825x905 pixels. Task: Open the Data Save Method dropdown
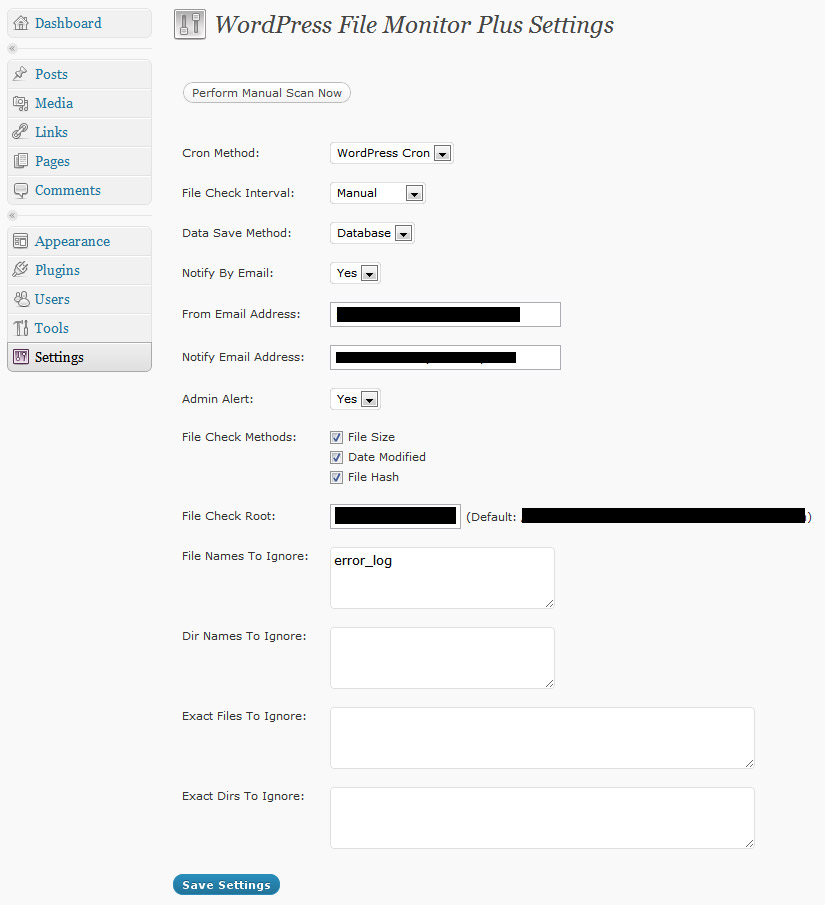coord(372,233)
